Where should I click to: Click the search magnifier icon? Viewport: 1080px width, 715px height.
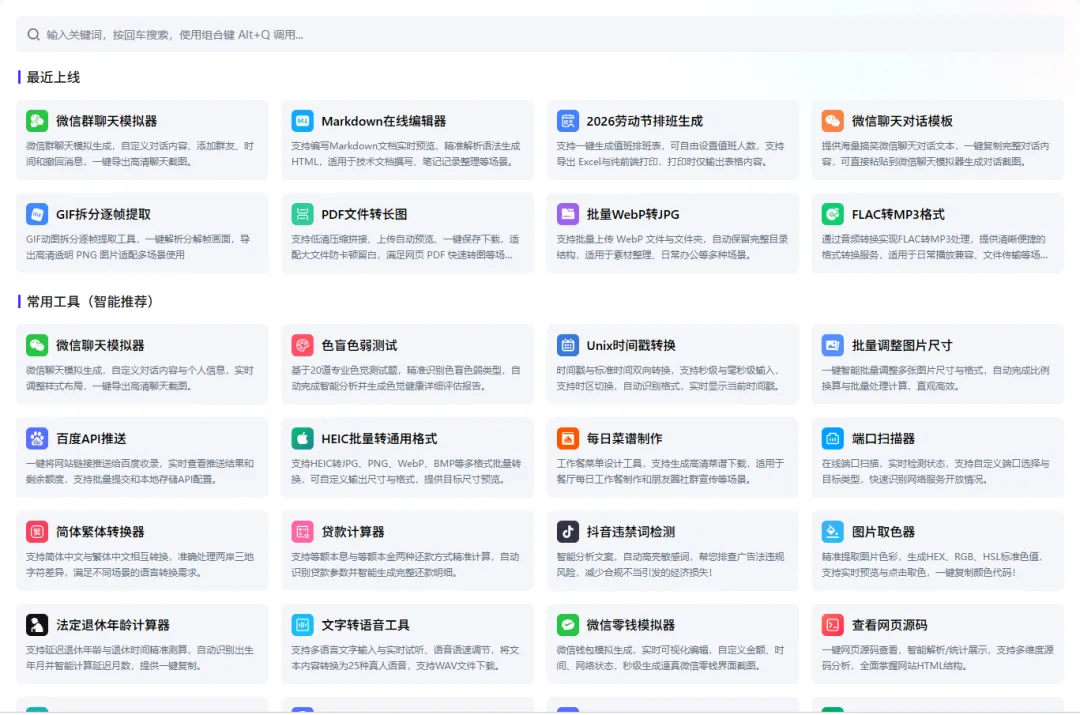tap(33, 34)
